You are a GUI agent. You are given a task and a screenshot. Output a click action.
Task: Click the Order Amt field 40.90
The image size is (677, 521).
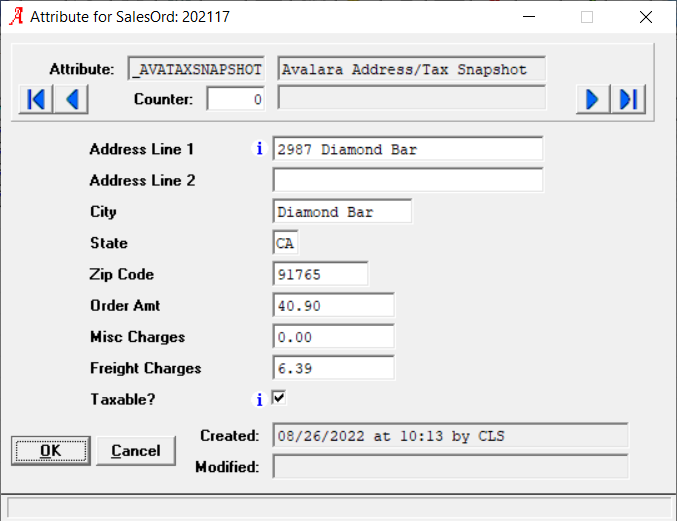(333, 305)
